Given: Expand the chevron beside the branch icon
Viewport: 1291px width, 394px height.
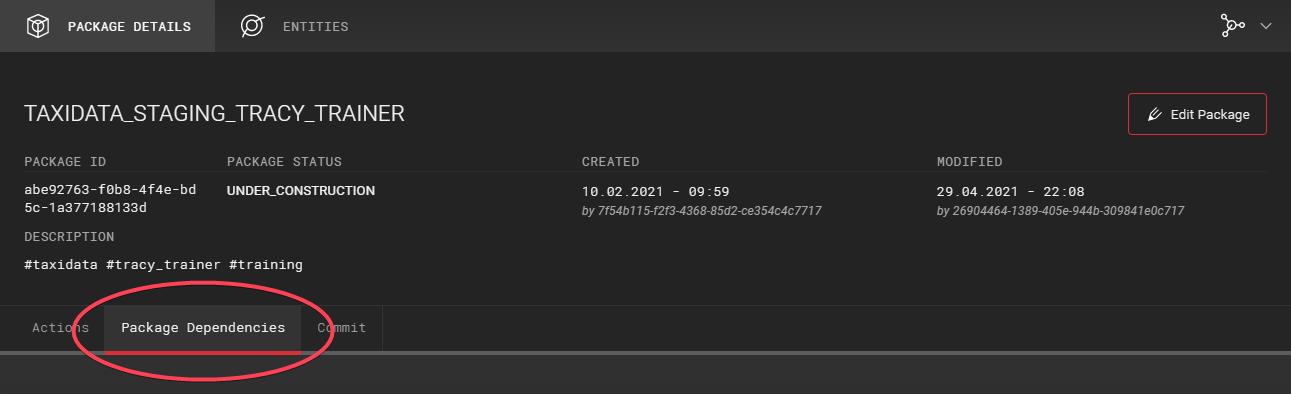Looking at the screenshot, I should (1265, 26).
